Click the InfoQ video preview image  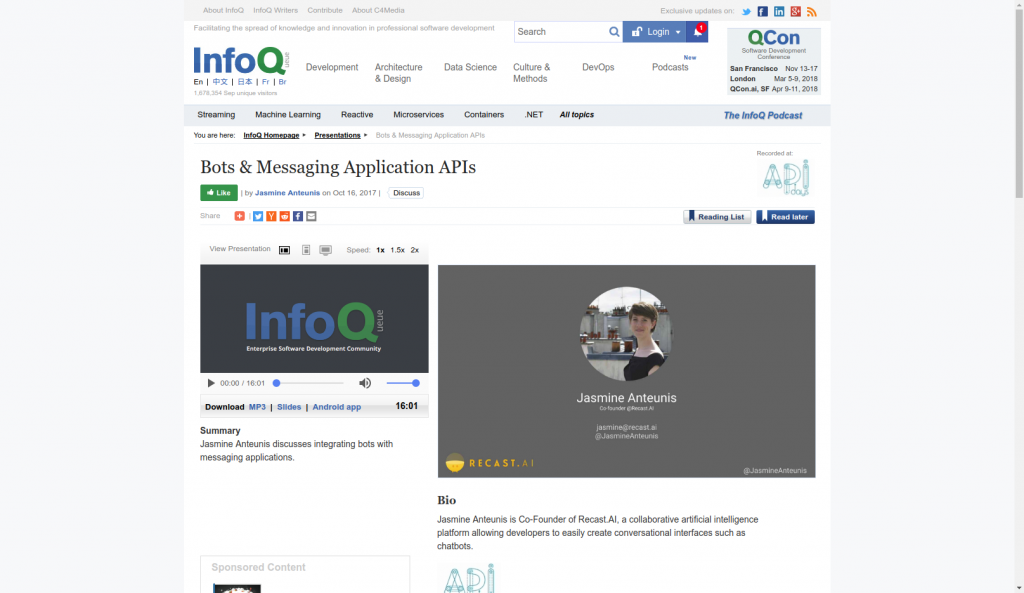[314, 319]
